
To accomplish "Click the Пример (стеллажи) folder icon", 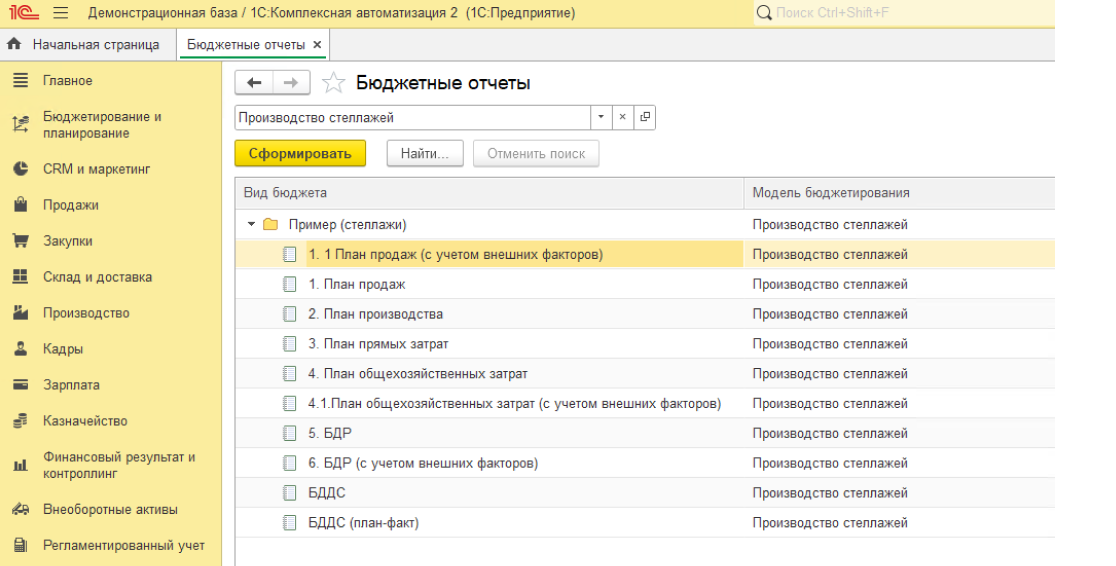I will click(270, 224).
